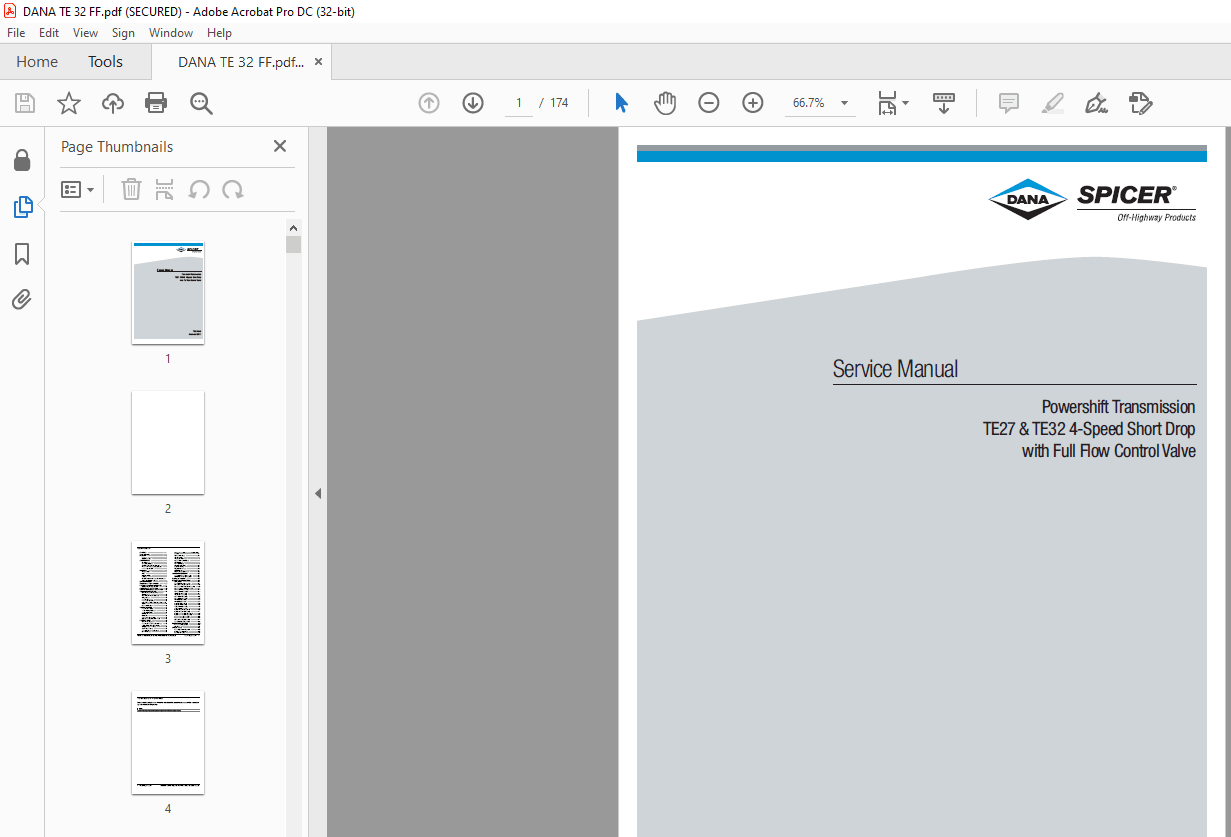Click the Print file icon
The width and height of the screenshot is (1231, 837).
click(156, 103)
